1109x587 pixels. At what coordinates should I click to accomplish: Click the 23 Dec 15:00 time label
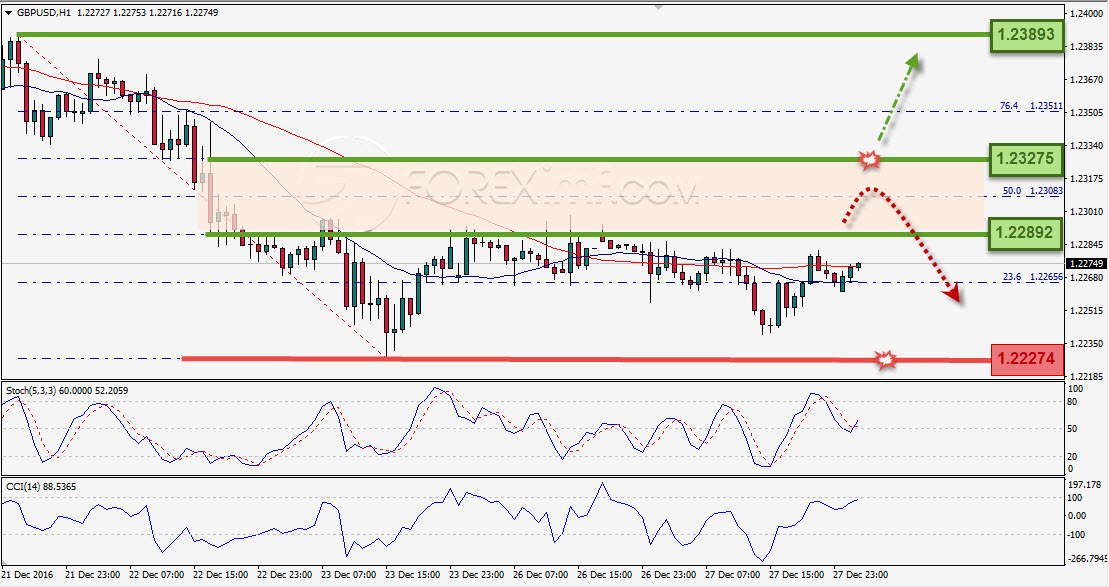click(413, 575)
